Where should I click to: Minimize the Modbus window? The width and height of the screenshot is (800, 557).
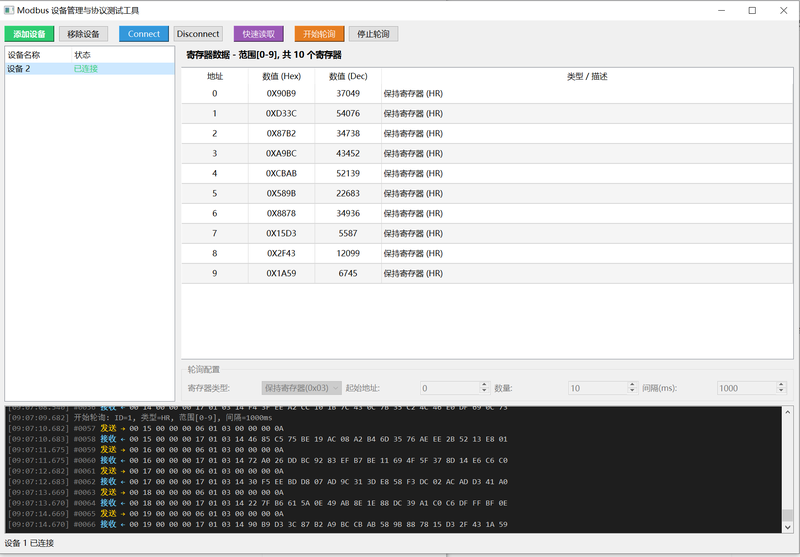(721, 10)
